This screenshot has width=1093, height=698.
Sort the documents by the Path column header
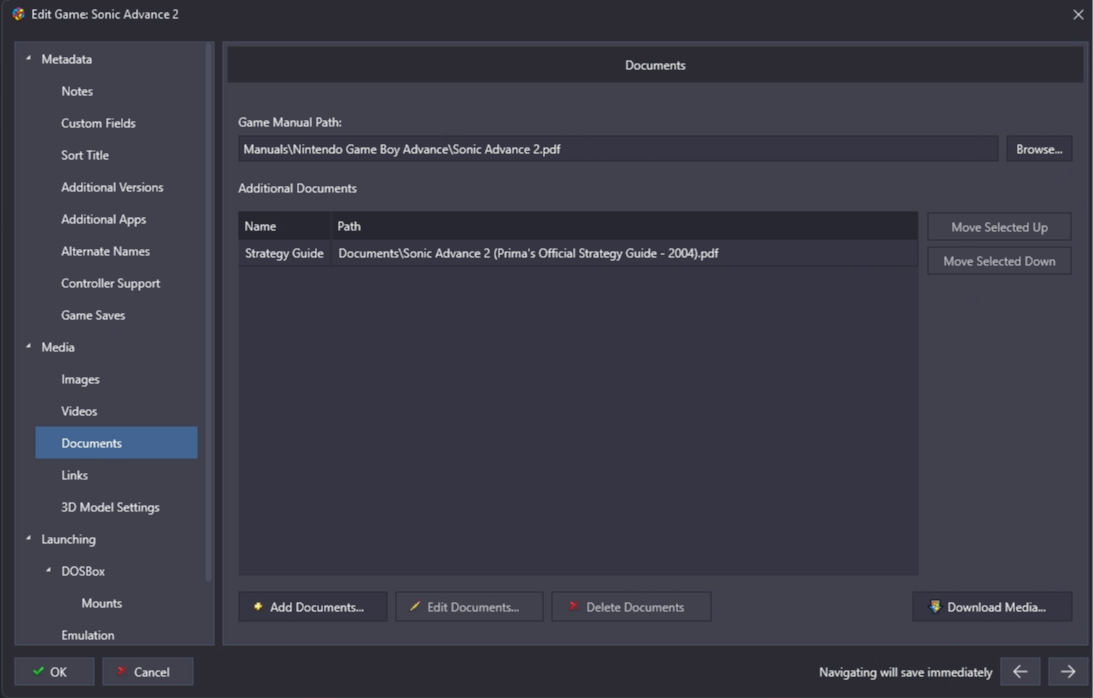click(624, 226)
